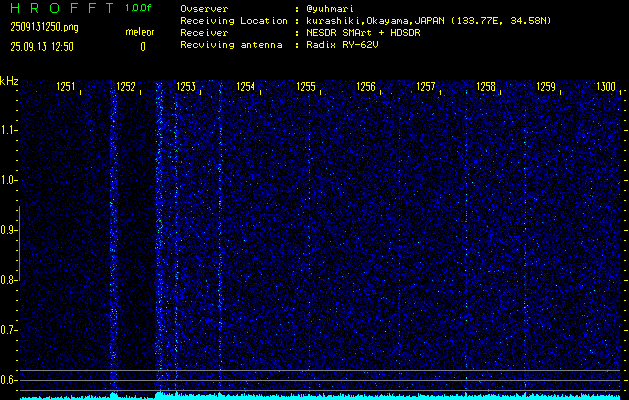Click the kHz axis unit label
The height and width of the screenshot is (400, 629).
click(9, 81)
